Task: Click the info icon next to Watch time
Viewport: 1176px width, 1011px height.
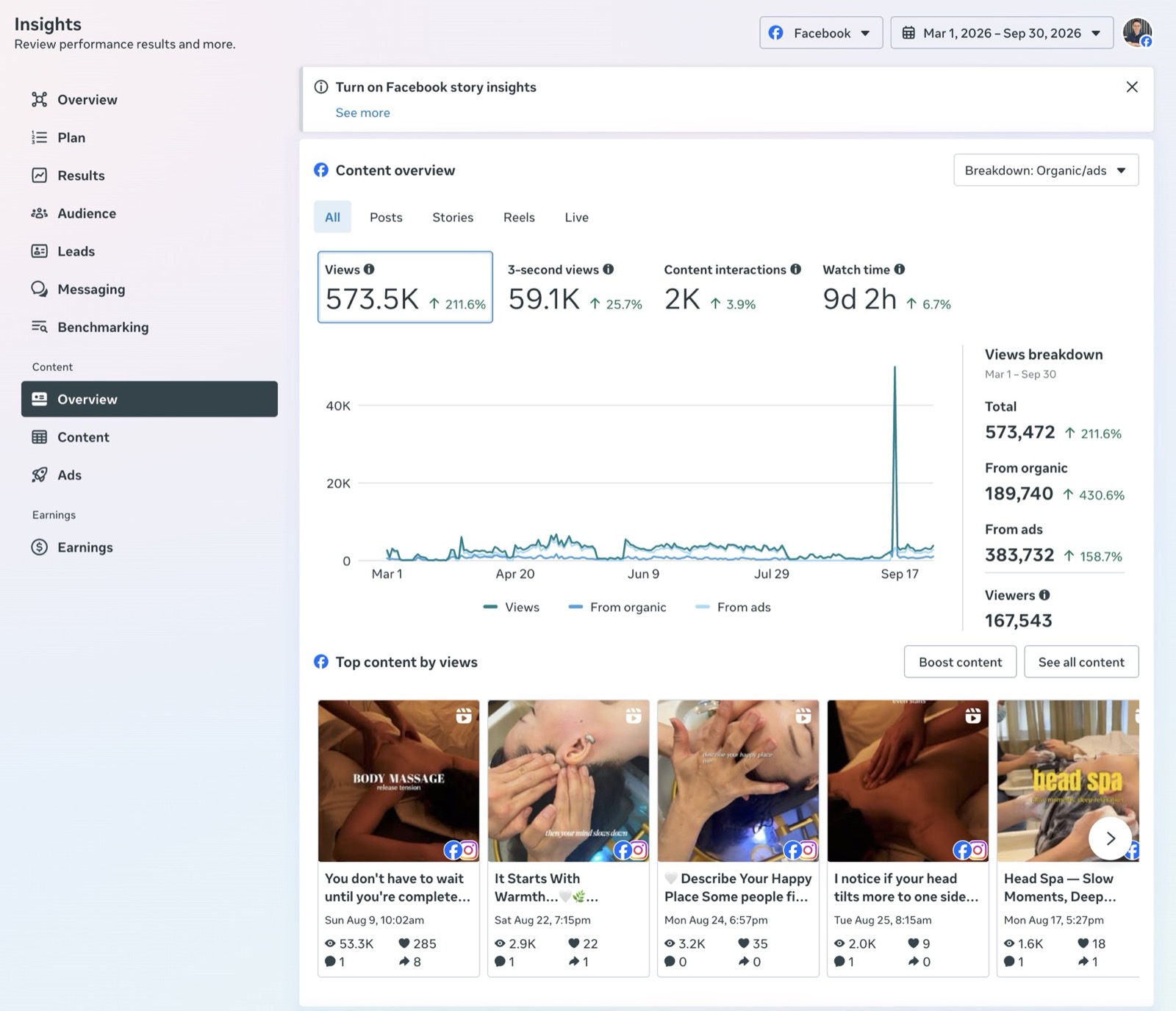Action: tap(900, 269)
